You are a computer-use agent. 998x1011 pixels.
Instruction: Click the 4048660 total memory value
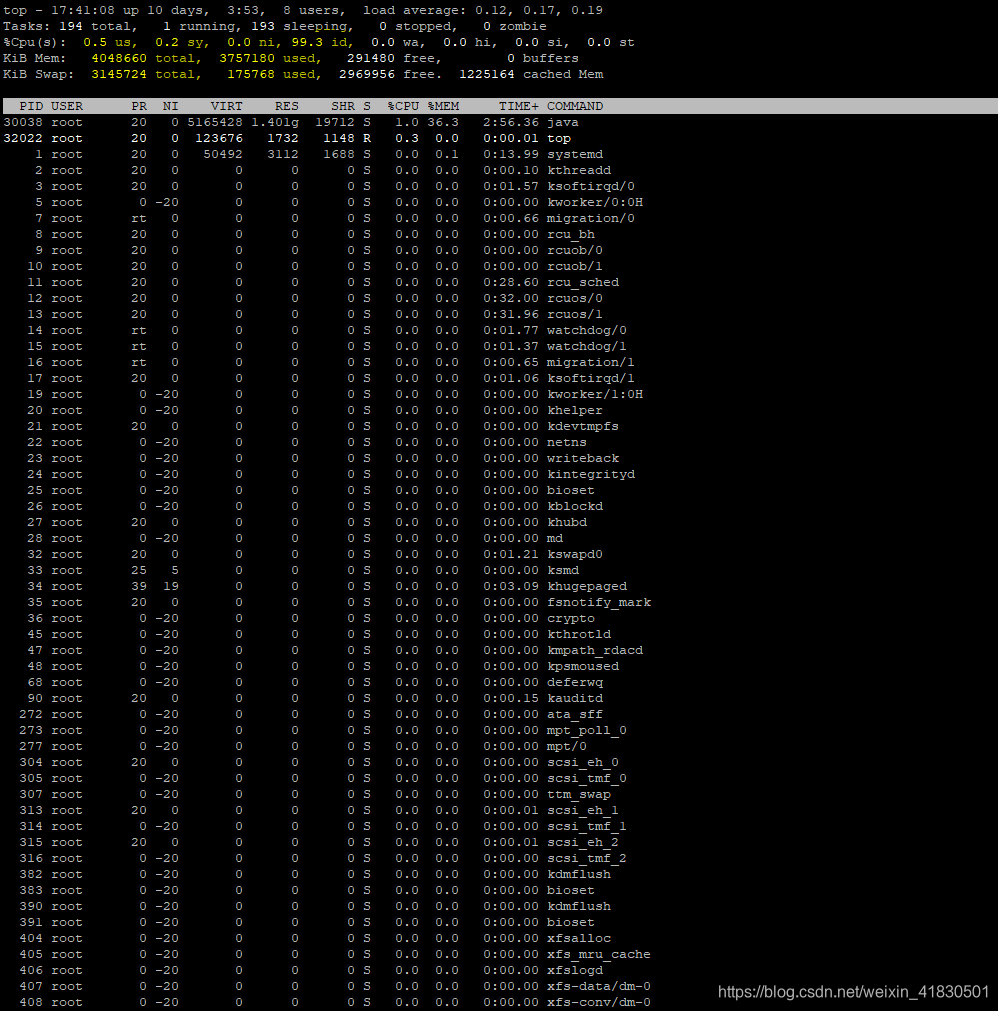119,58
